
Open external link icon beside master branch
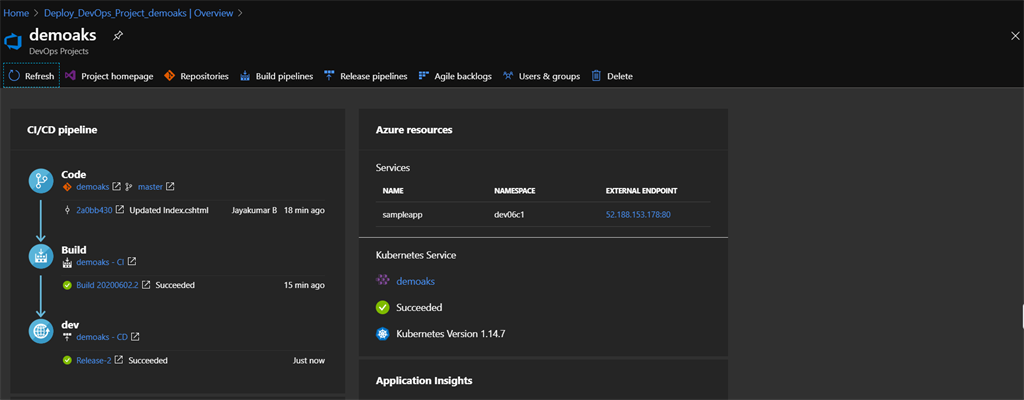coord(170,187)
